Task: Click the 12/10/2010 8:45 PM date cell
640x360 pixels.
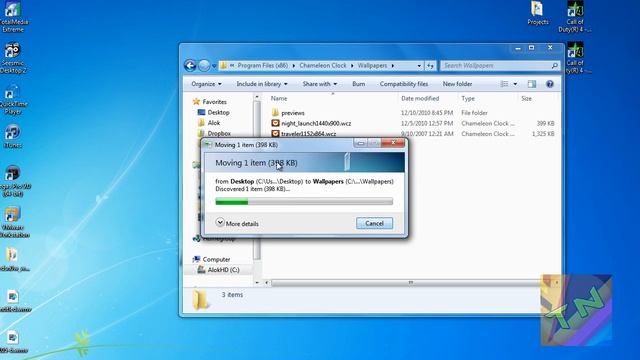Action: 427,113
